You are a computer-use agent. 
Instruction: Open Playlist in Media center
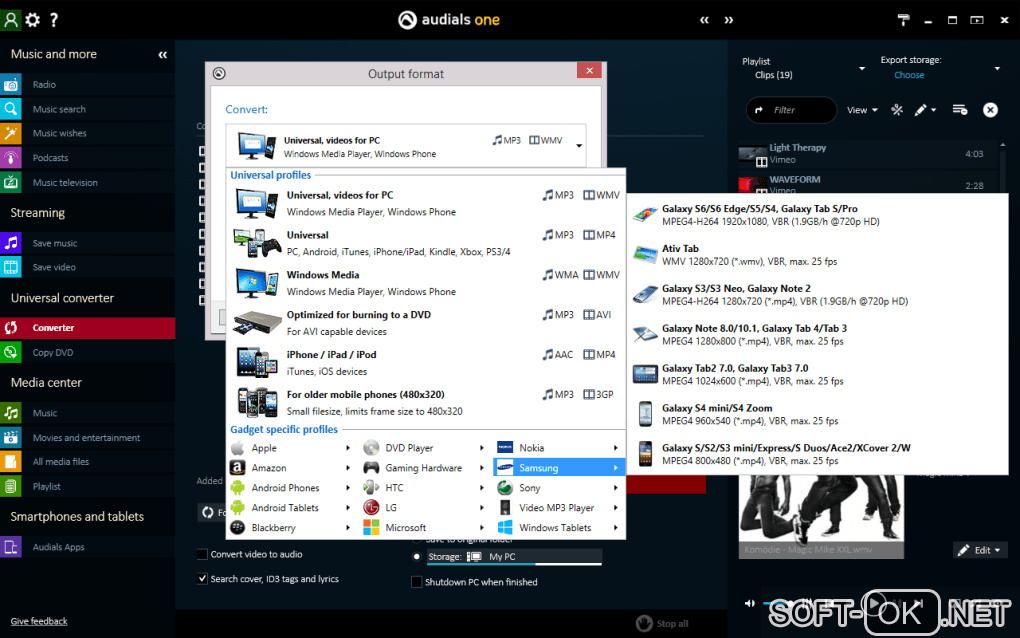(x=87, y=486)
